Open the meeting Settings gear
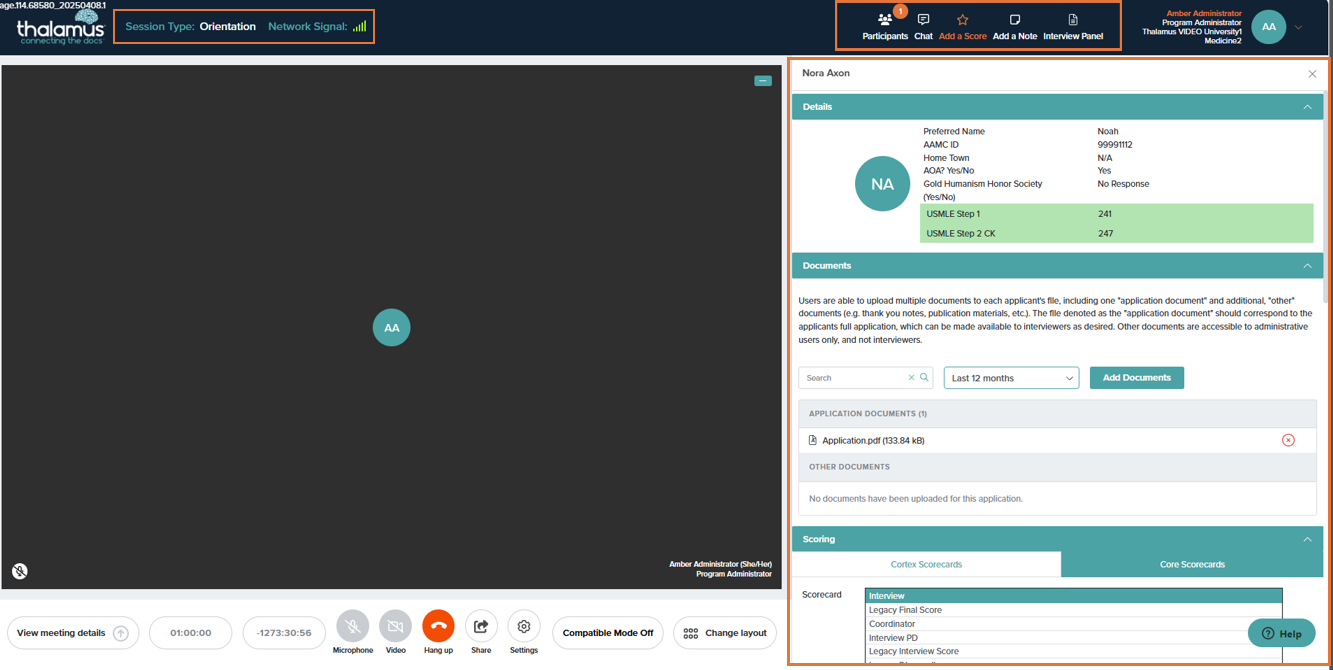 524,626
